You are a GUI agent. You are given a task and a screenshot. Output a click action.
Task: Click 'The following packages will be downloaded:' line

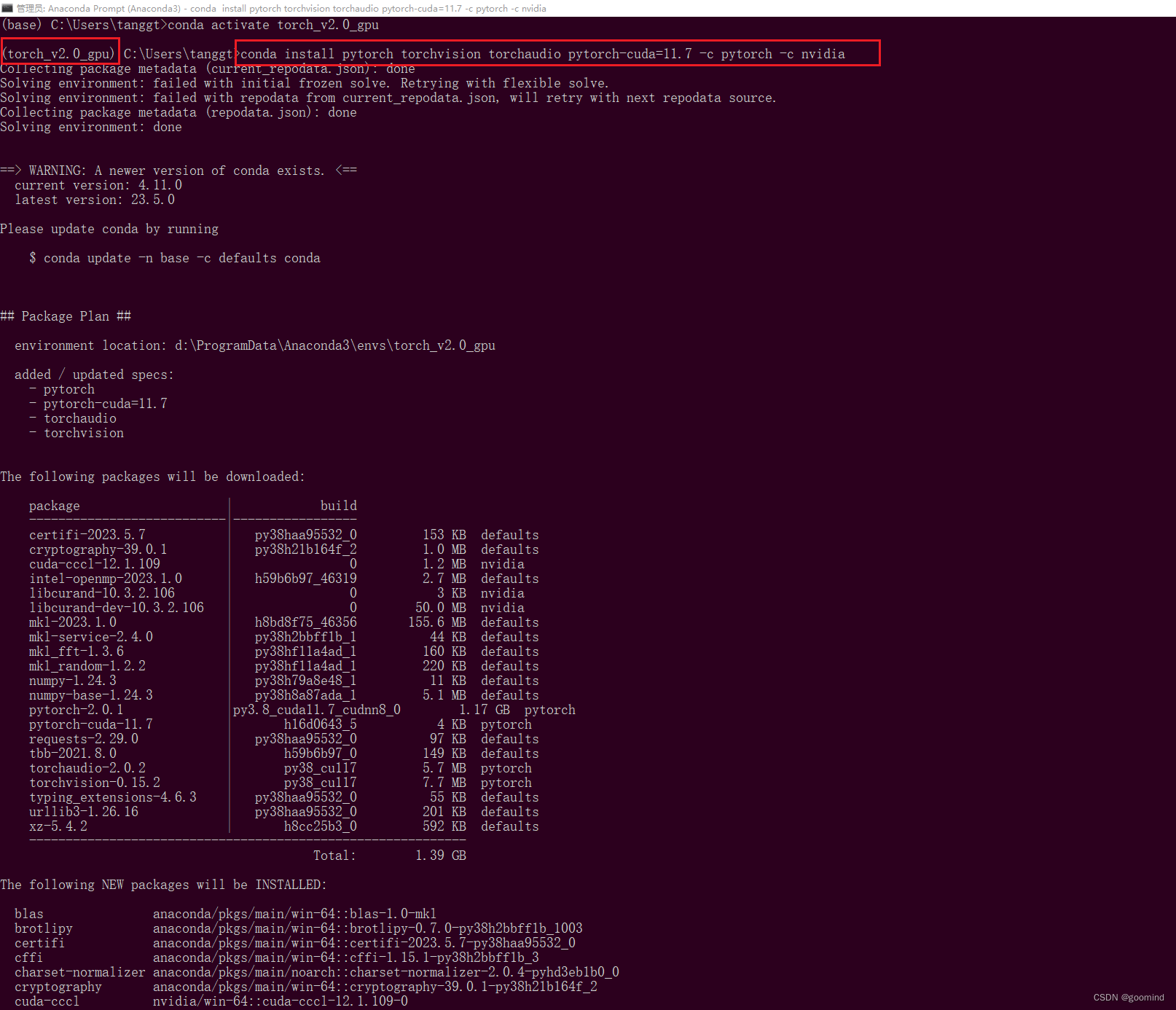click(x=152, y=477)
